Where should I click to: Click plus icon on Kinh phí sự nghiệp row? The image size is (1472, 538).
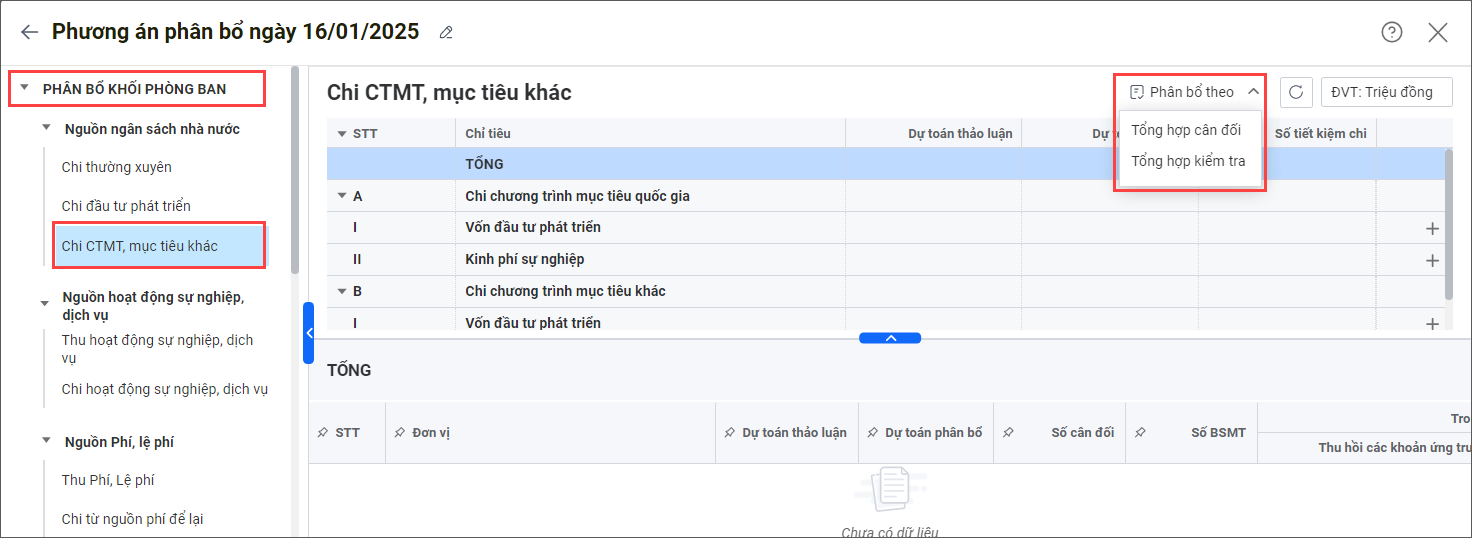(1432, 260)
